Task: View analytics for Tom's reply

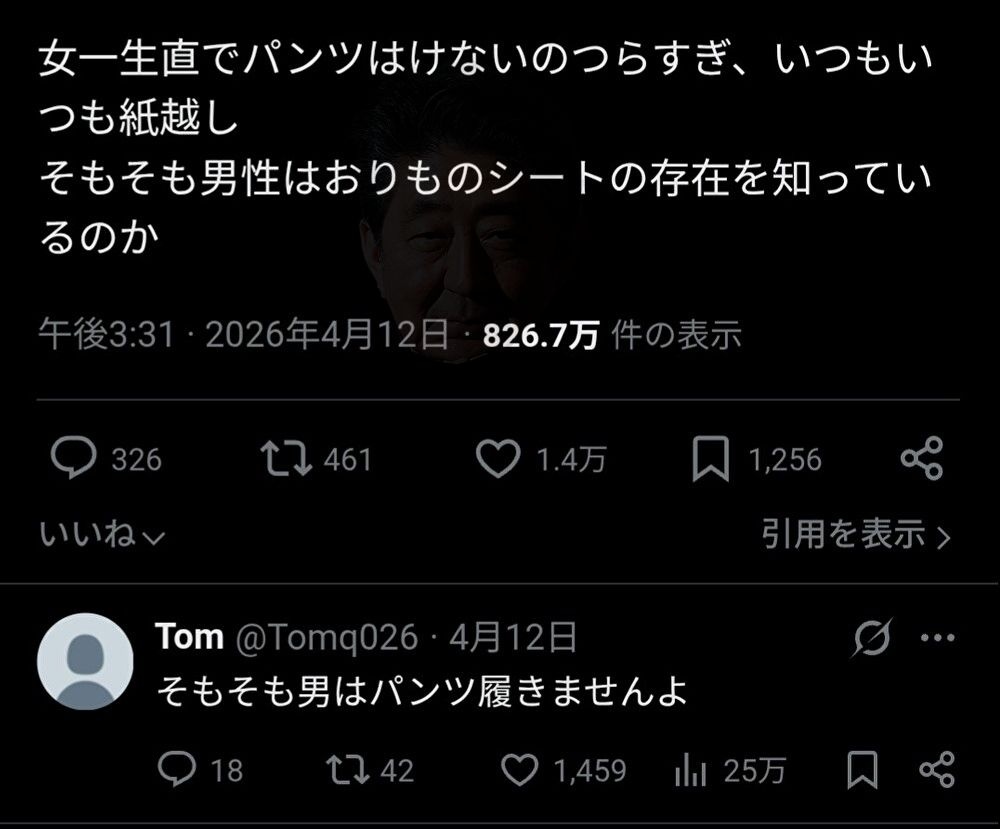Action: coord(691,769)
